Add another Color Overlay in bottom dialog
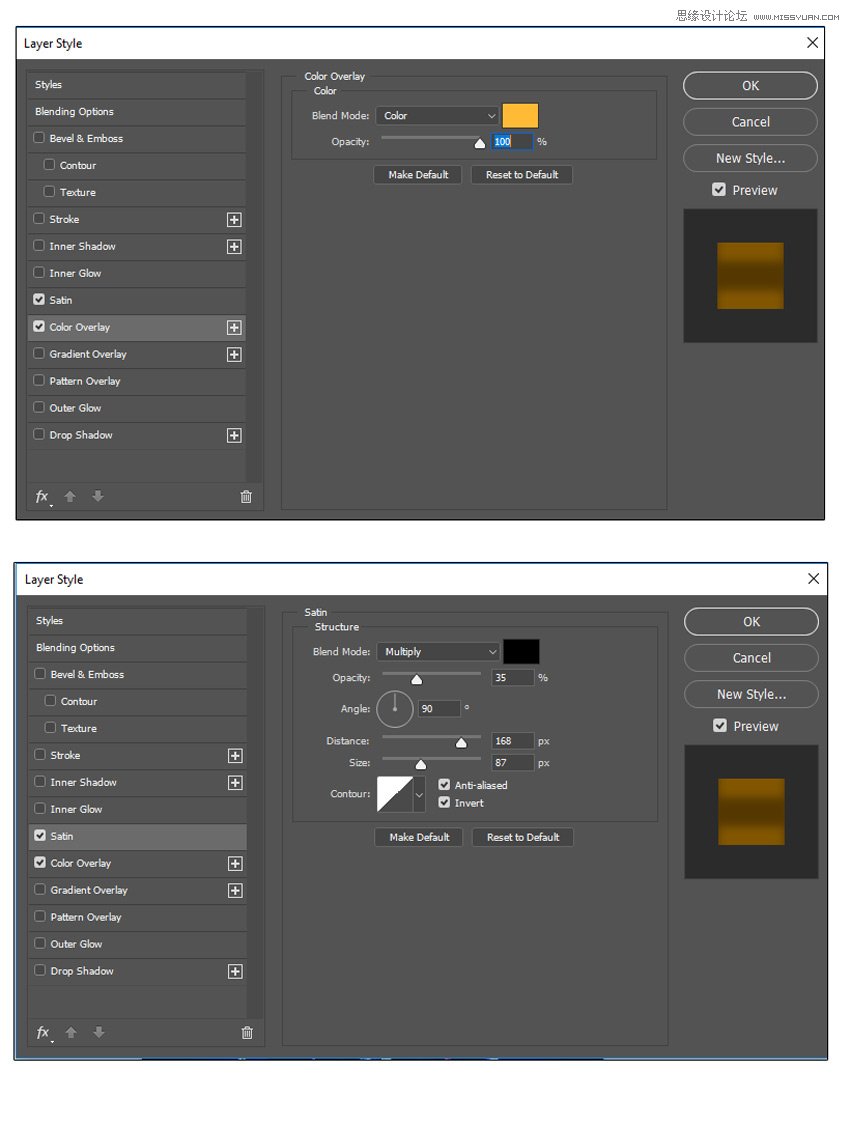This screenshot has height=1127, width=850. click(x=235, y=864)
